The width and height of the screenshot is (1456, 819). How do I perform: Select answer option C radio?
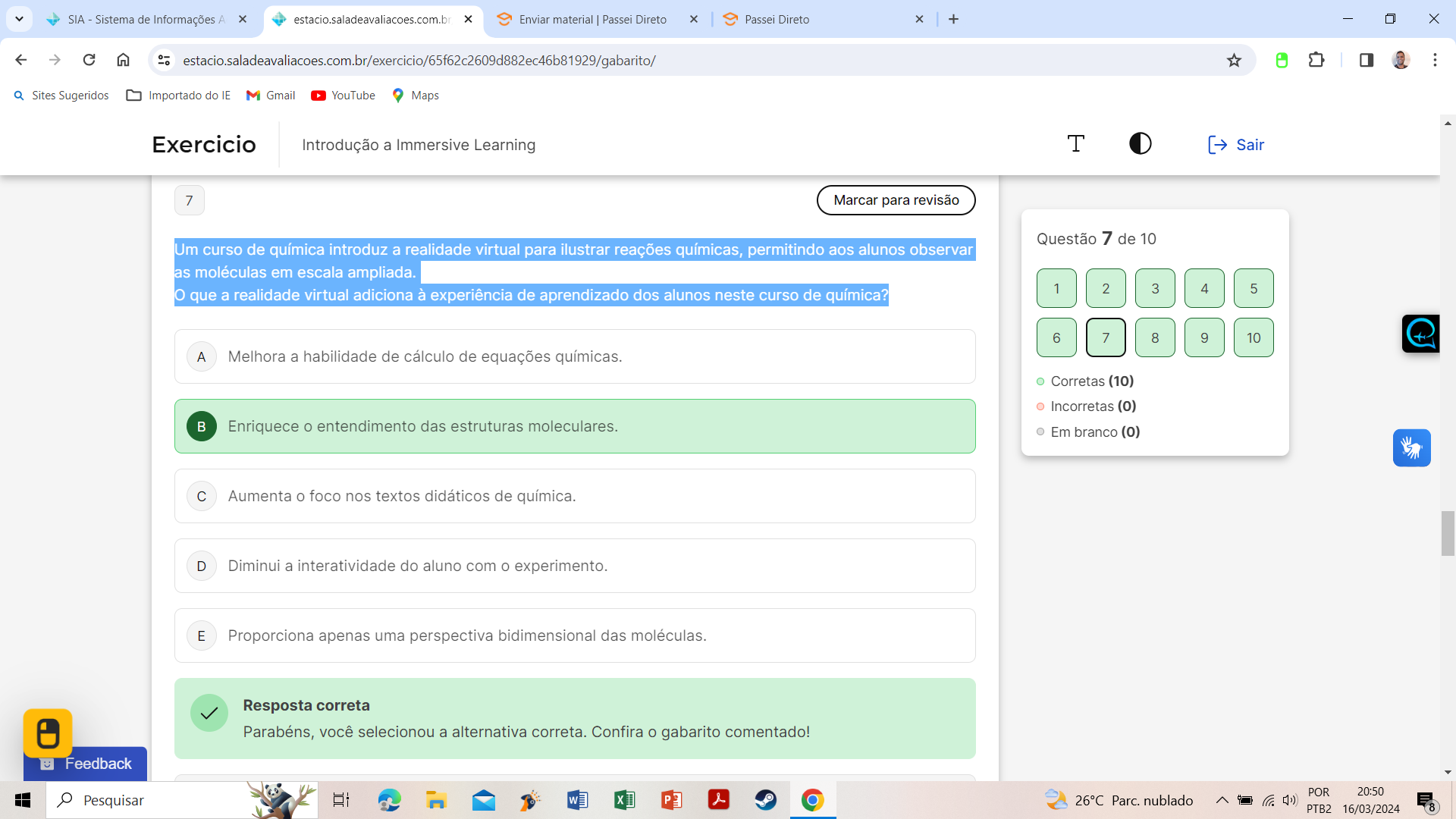click(x=202, y=497)
